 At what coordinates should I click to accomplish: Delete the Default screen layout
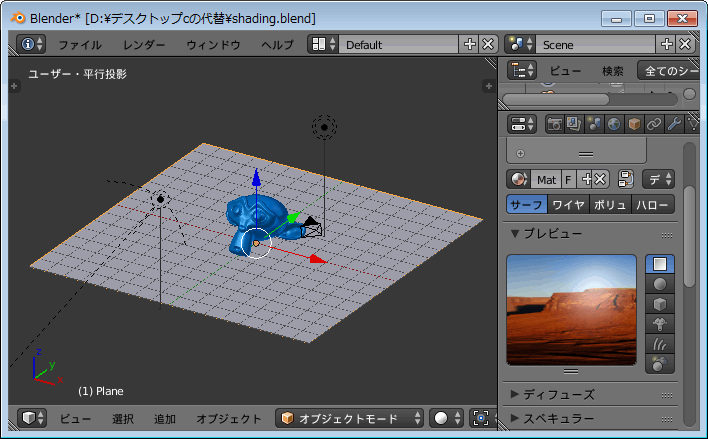coord(489,44)
